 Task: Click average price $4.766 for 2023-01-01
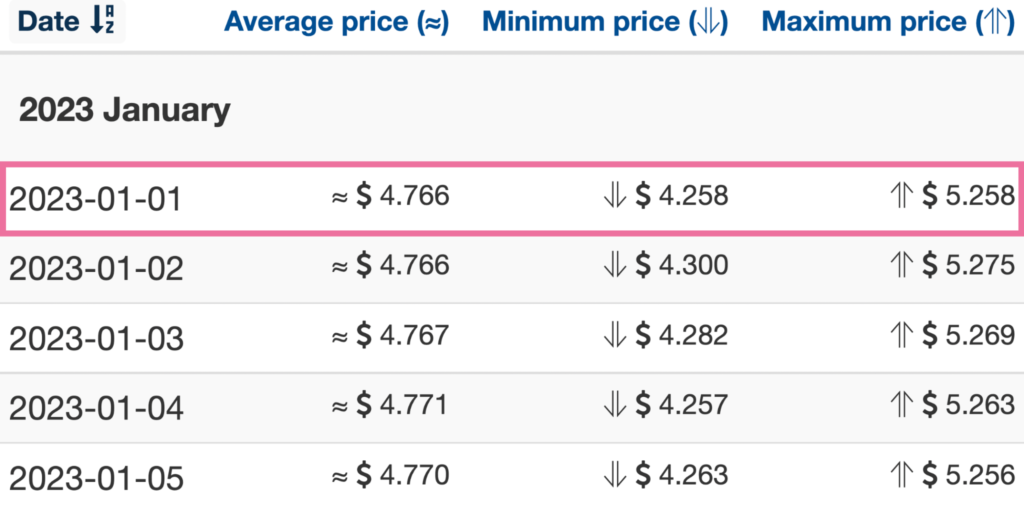pyautogui.click(x=391, y=196)
